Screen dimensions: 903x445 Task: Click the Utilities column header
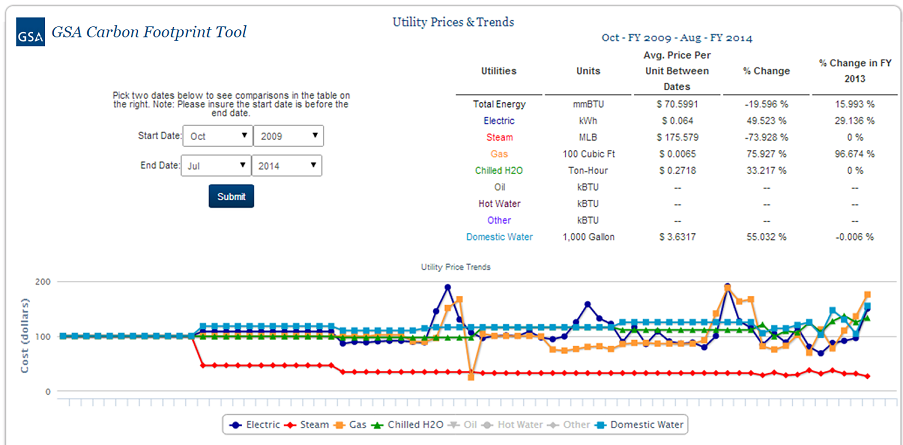499,71
